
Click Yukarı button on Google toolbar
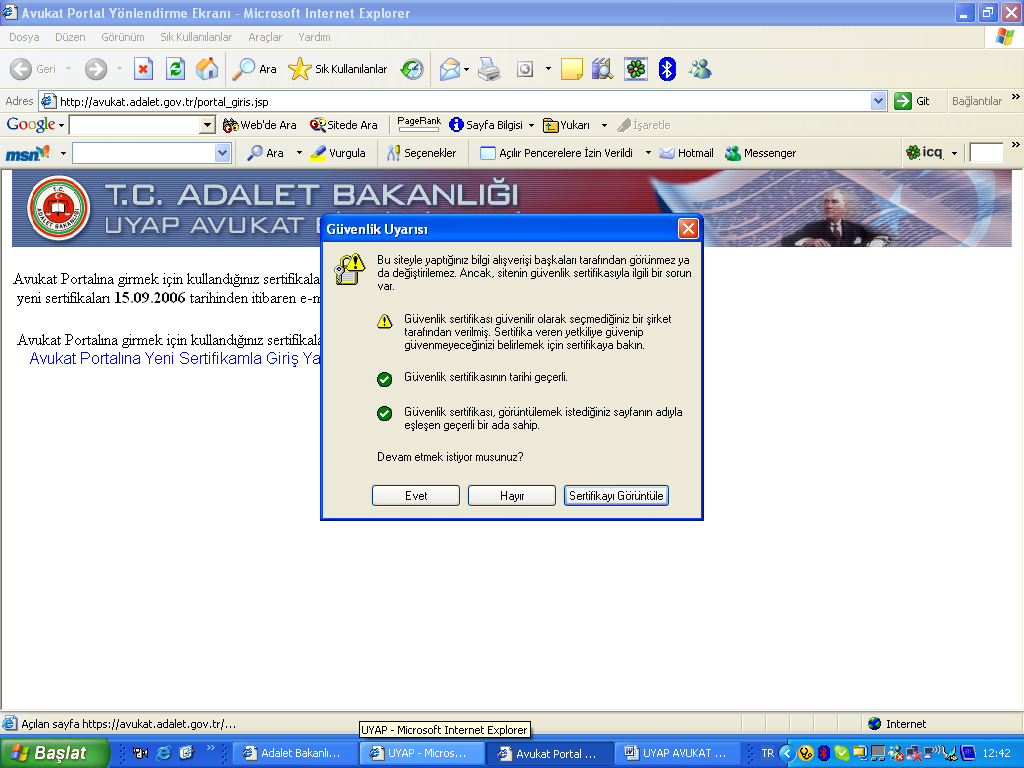coord(567,125)
